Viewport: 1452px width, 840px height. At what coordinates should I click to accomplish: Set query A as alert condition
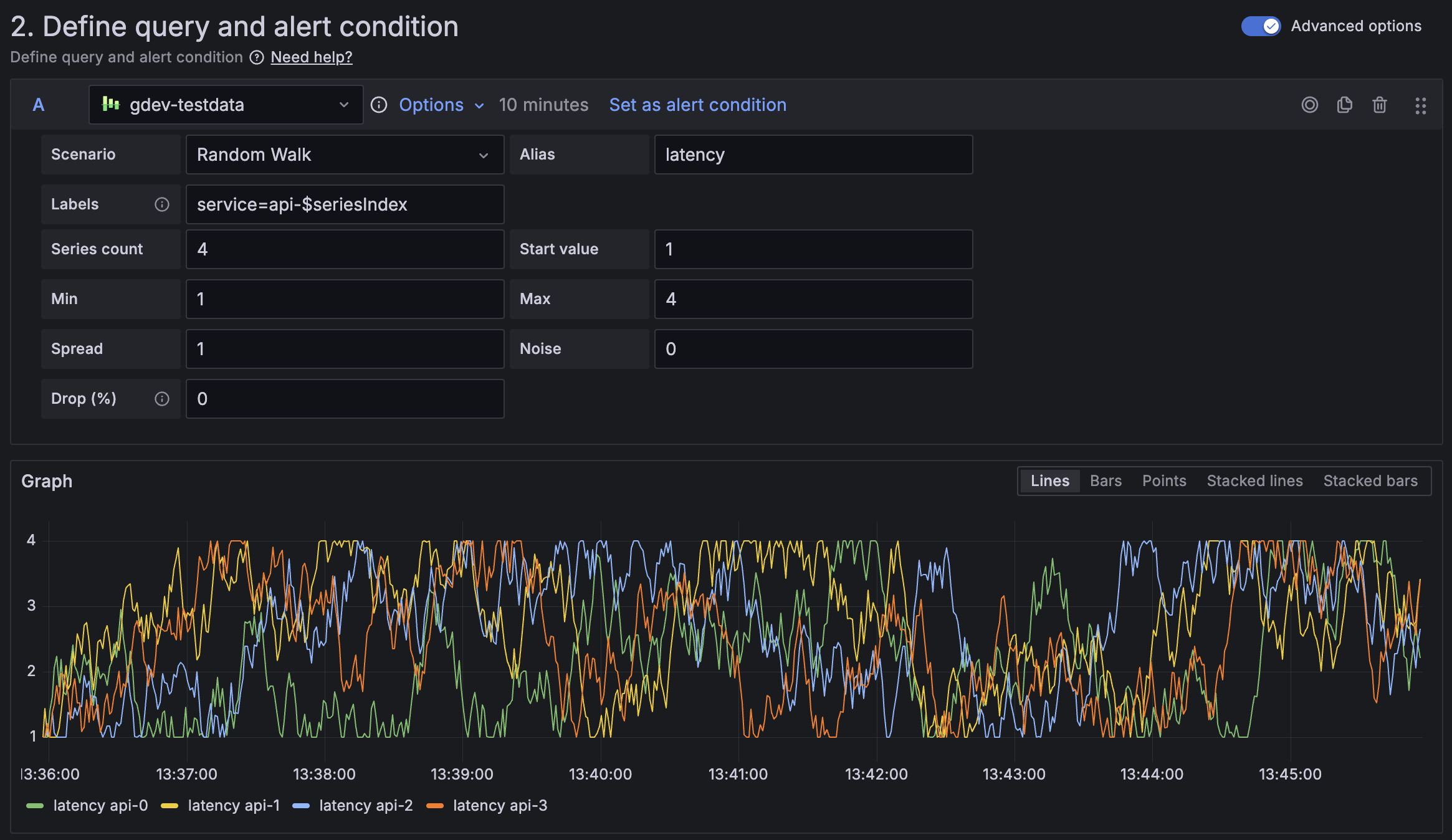coord(697,104)
